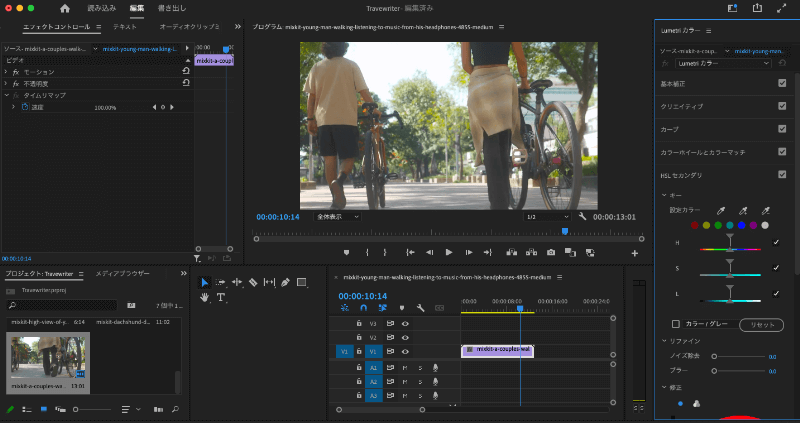Select the mixkit-a-couples clip thumbnail in Project

point(48,356)
